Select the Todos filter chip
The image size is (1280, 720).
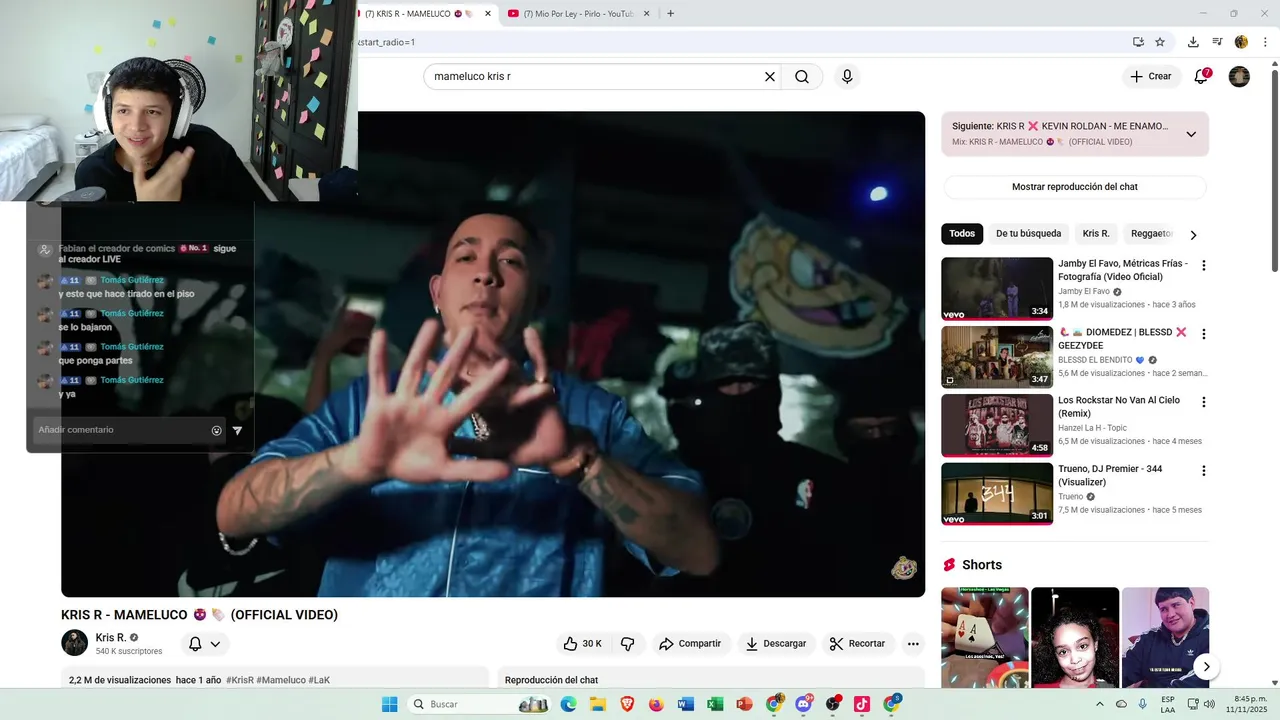point(962,234)
